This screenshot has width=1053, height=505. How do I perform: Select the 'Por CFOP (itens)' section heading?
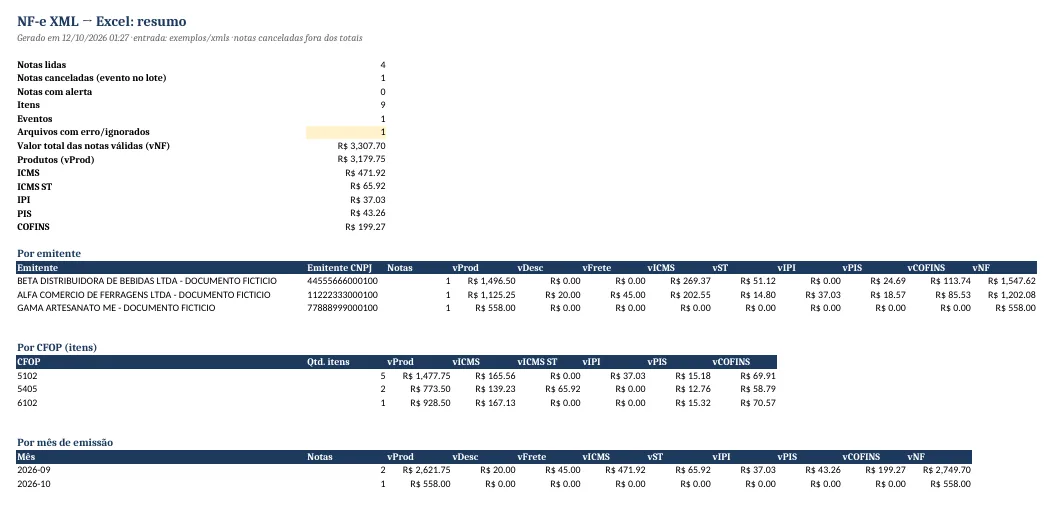coord(56,348)
